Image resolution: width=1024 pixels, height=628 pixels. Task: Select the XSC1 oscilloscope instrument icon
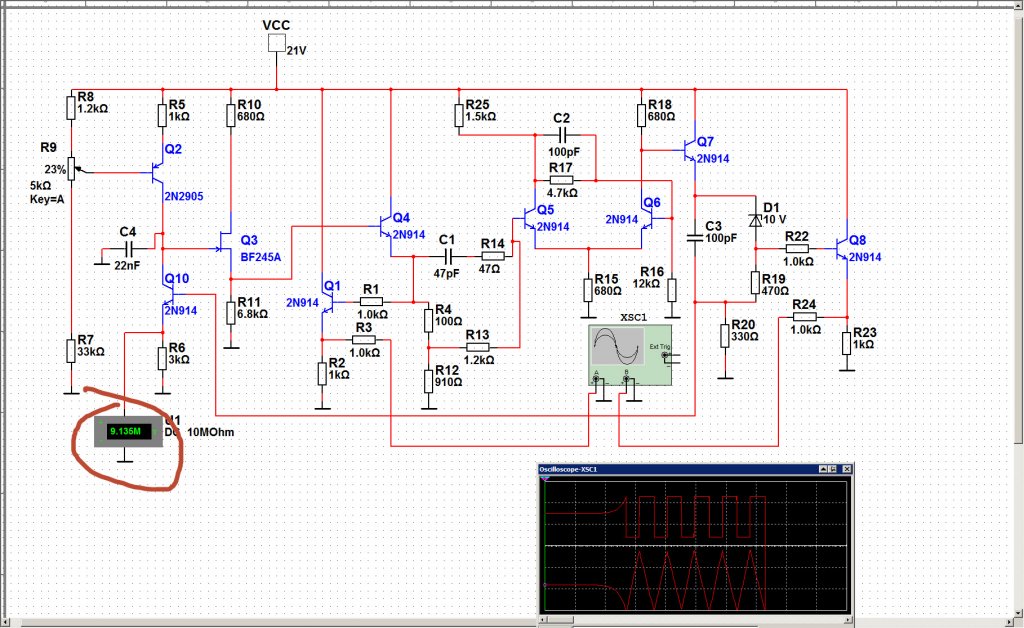630,355
